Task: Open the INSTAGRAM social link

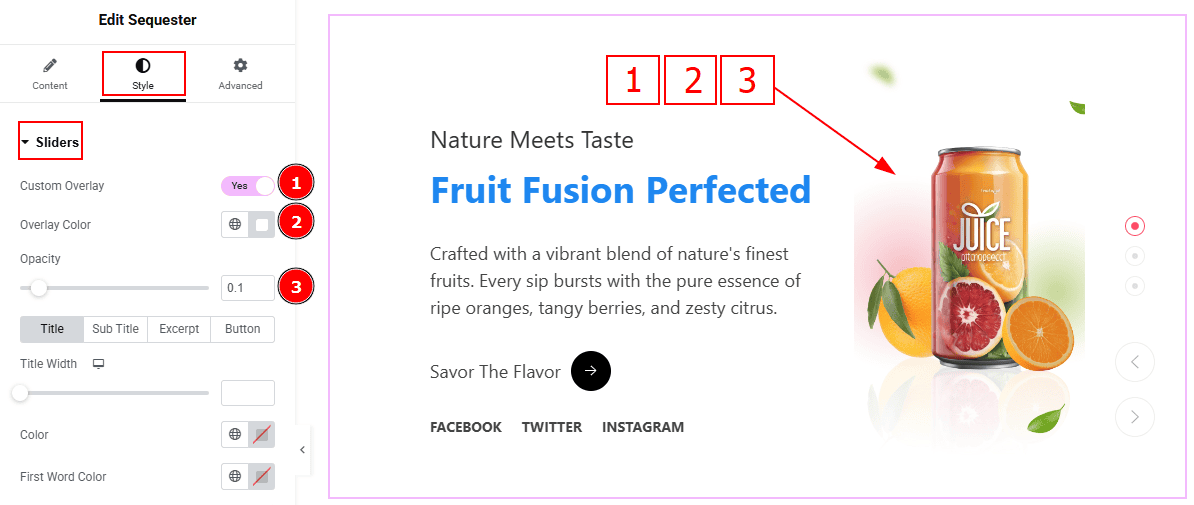Action: click(x=643, y=427)
